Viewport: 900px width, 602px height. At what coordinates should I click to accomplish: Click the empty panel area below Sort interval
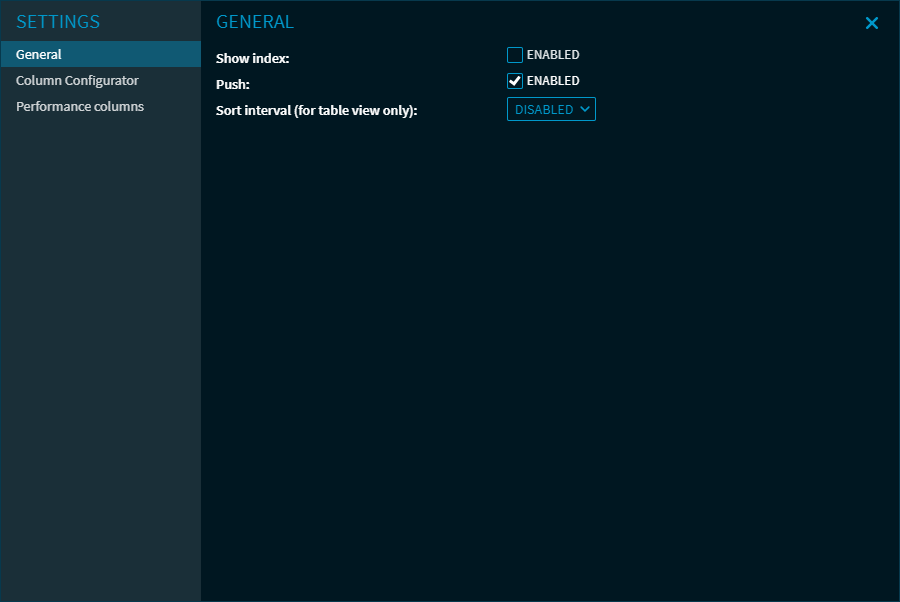pyautogui.click(x=550, y=350)
